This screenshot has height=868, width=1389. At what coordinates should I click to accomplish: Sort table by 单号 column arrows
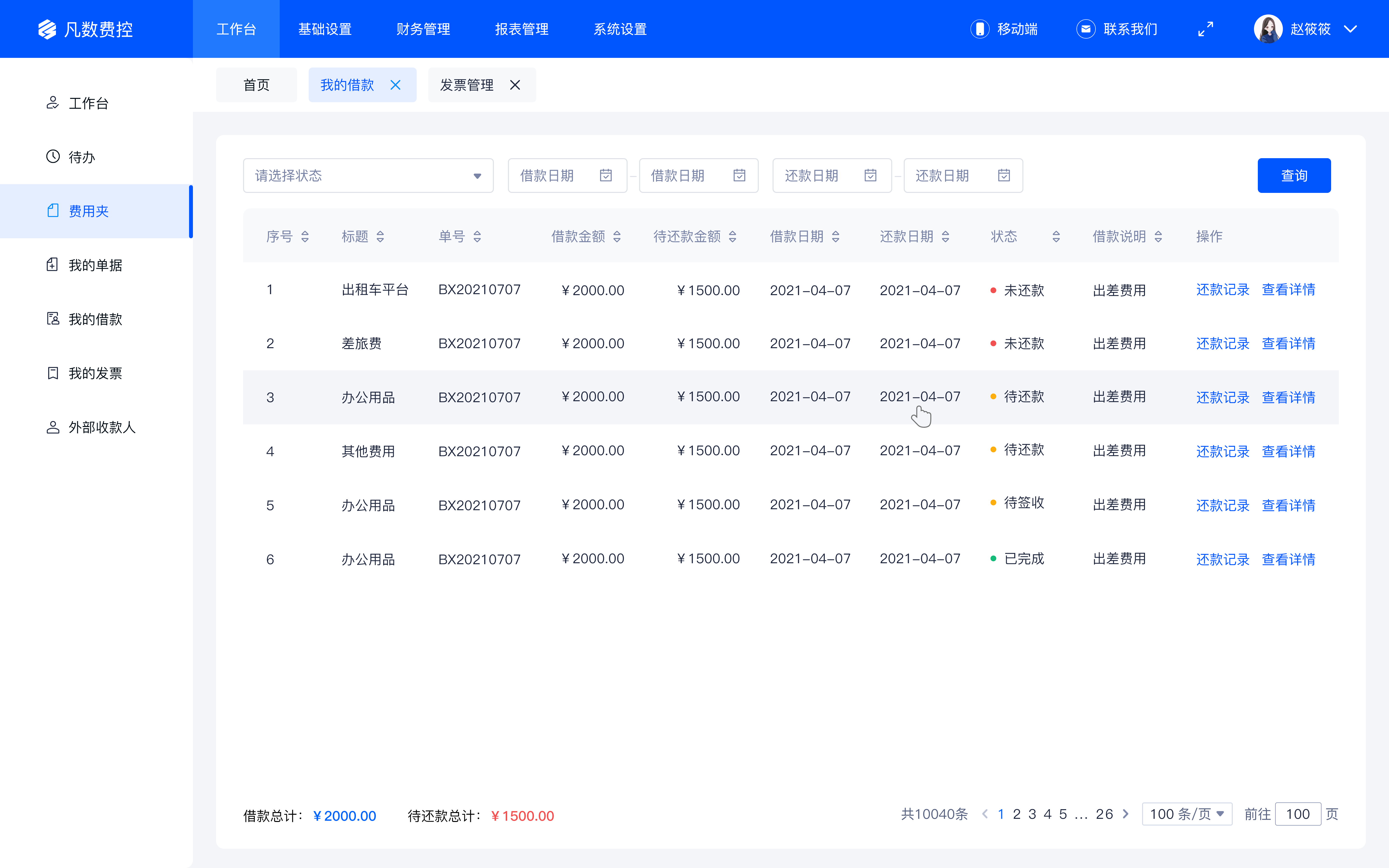477,237
